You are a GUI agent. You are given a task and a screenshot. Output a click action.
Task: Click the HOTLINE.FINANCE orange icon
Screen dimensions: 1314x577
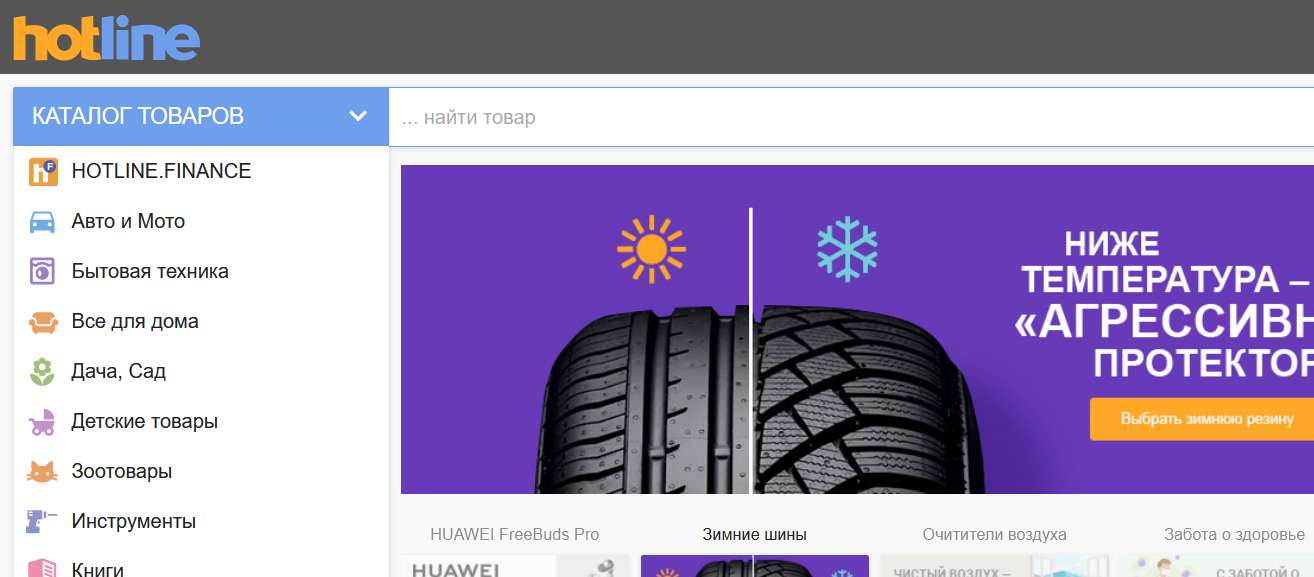click(43, 172)
